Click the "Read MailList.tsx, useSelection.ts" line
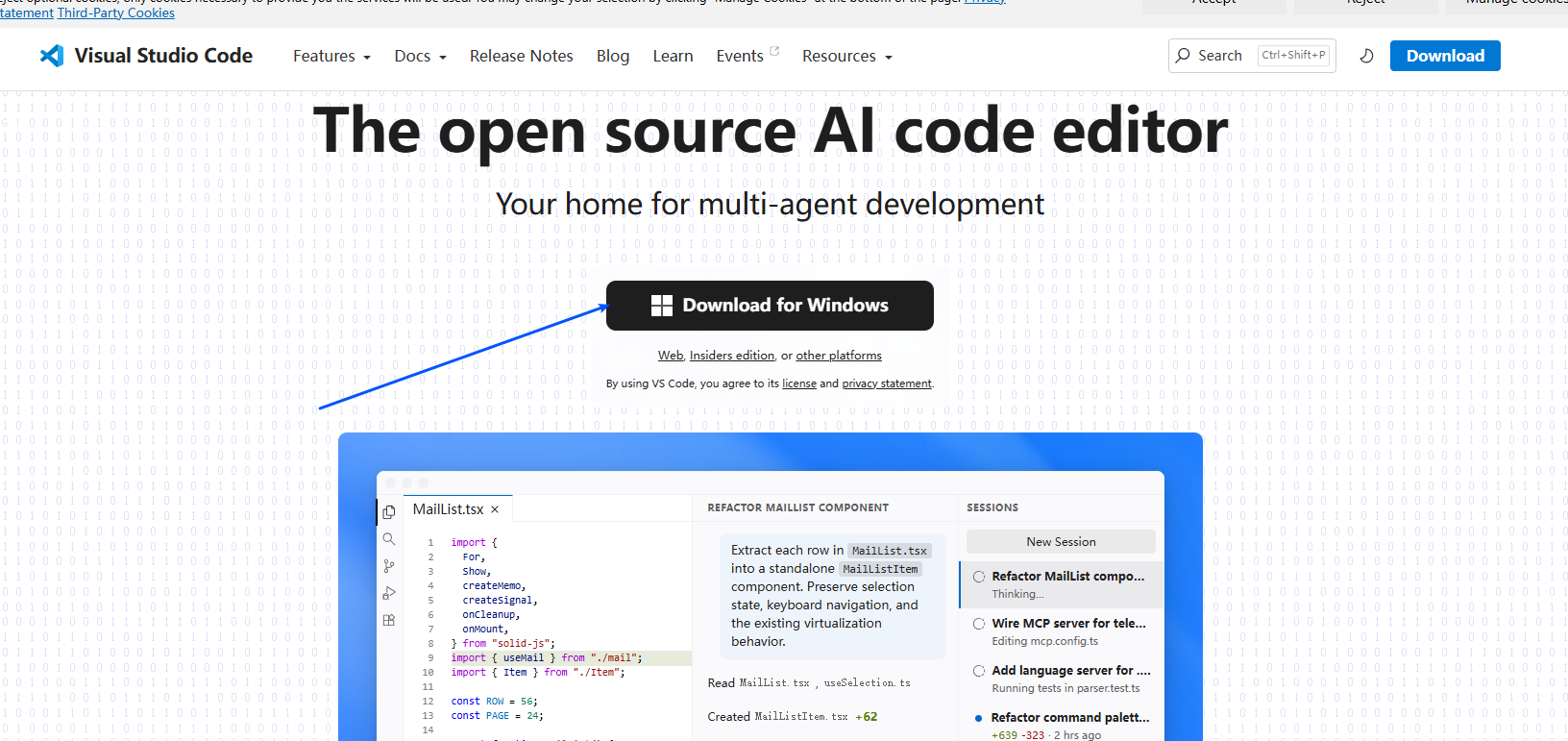 coord(809,683)
